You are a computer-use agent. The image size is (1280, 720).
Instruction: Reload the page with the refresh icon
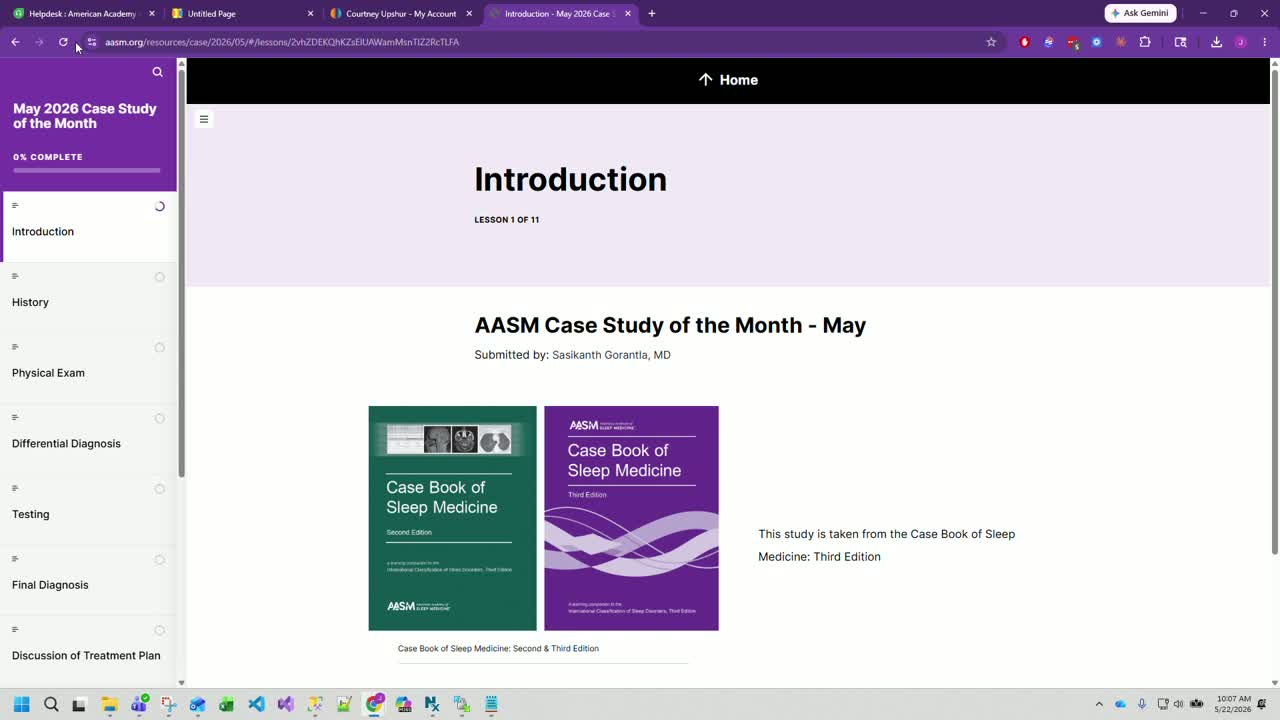click(x=63, y=42)
